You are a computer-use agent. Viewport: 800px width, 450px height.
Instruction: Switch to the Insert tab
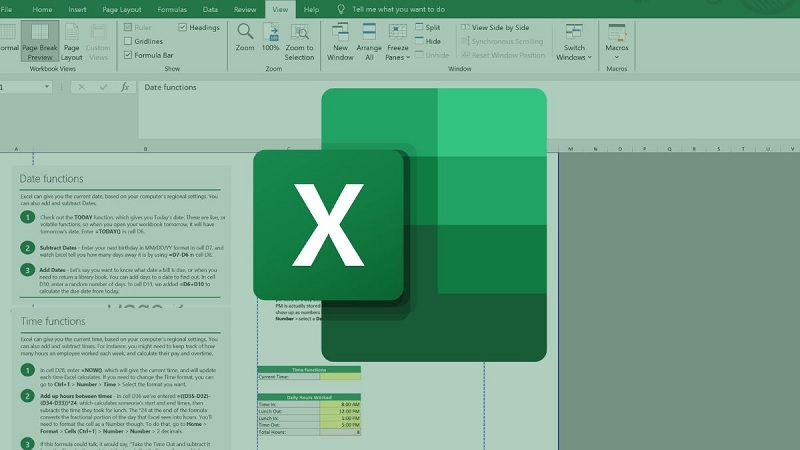point(77,9)
